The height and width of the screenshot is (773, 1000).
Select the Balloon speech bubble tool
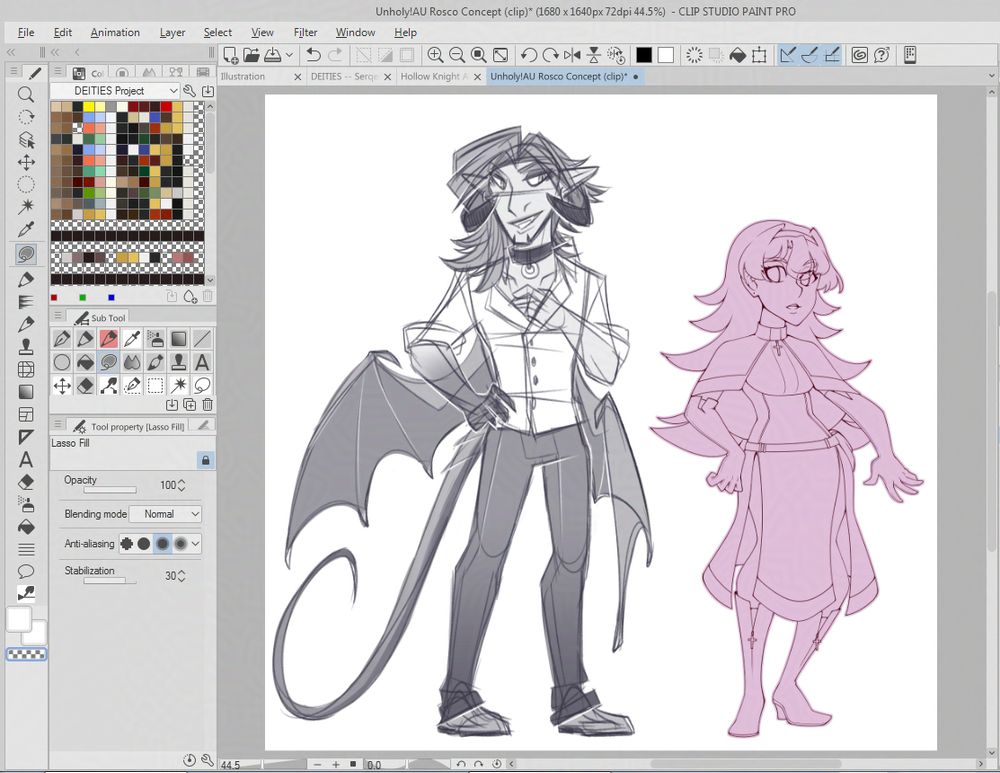click(x=26, y=571)
